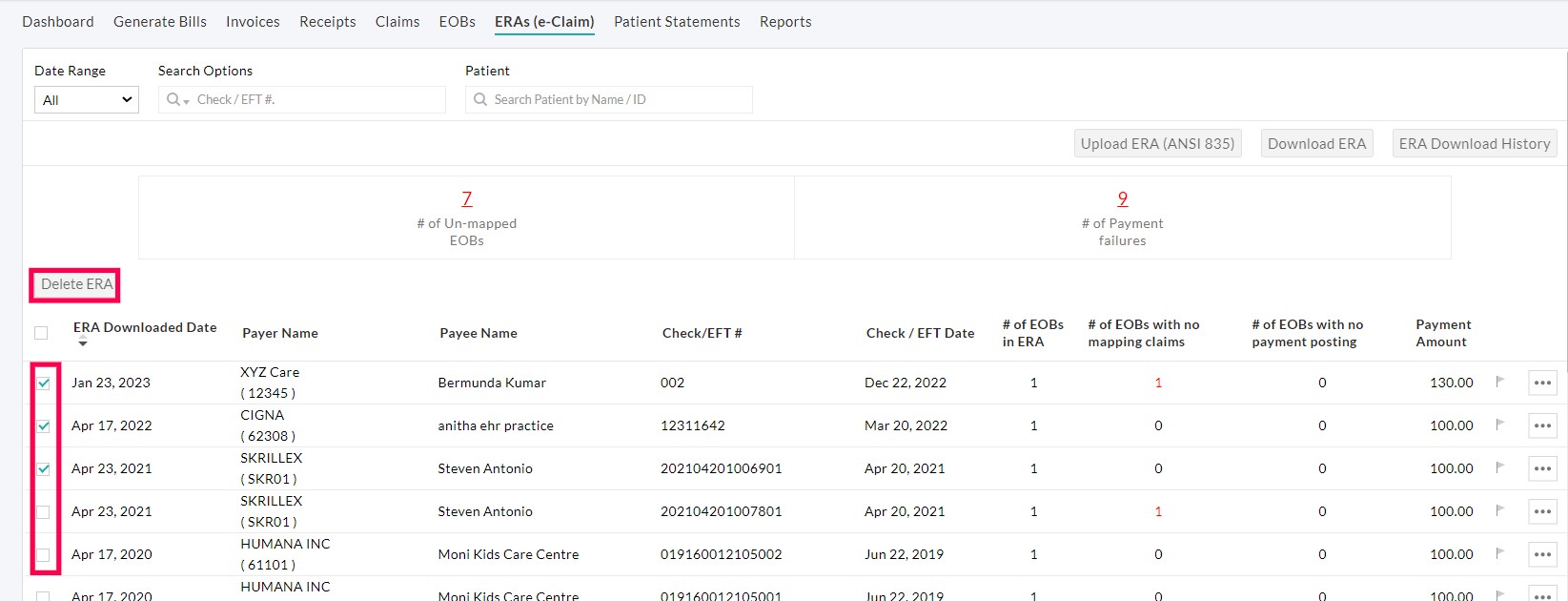Open the Date Range dropdown

tap(87, 100)
